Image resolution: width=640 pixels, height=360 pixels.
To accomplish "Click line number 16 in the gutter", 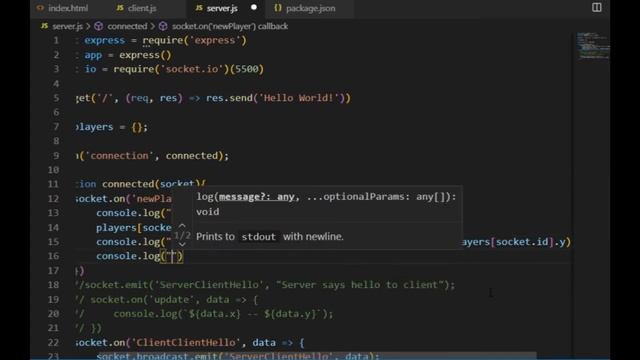I will 53,256.
